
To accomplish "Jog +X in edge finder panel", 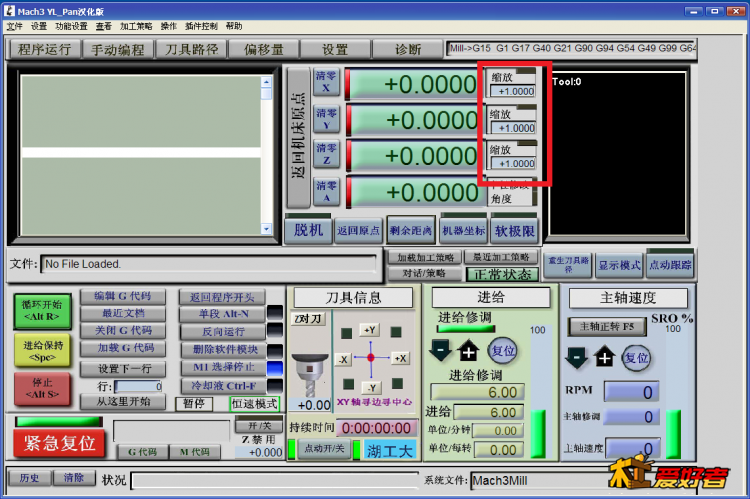I will tap(400, 358).
